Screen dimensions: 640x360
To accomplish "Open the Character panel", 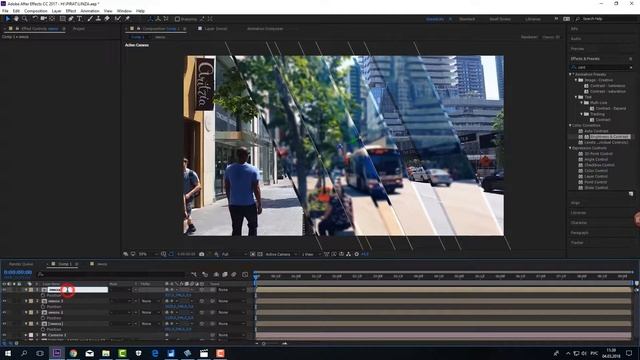I will 579,223.
